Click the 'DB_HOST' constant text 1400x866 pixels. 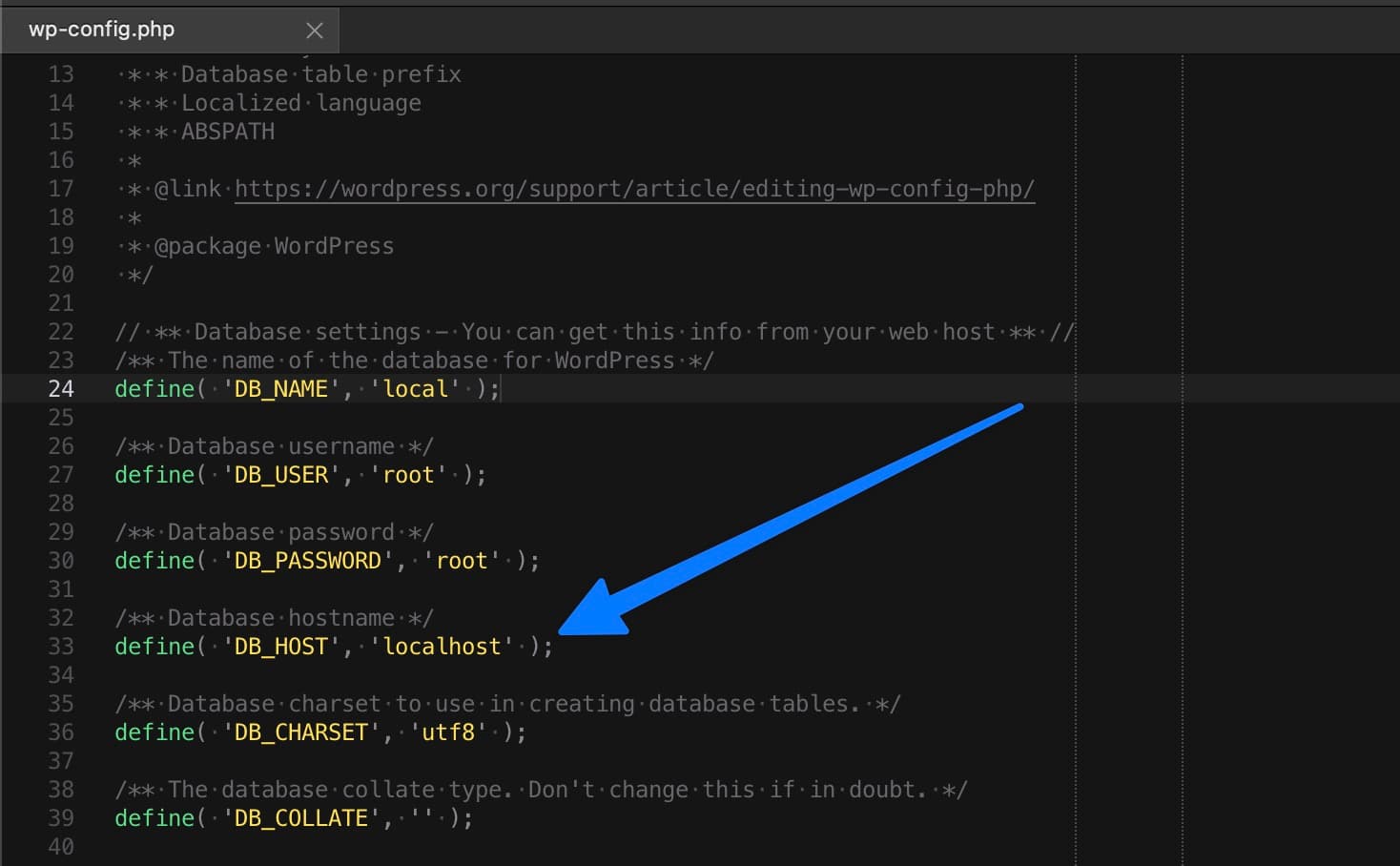point(280,647)
